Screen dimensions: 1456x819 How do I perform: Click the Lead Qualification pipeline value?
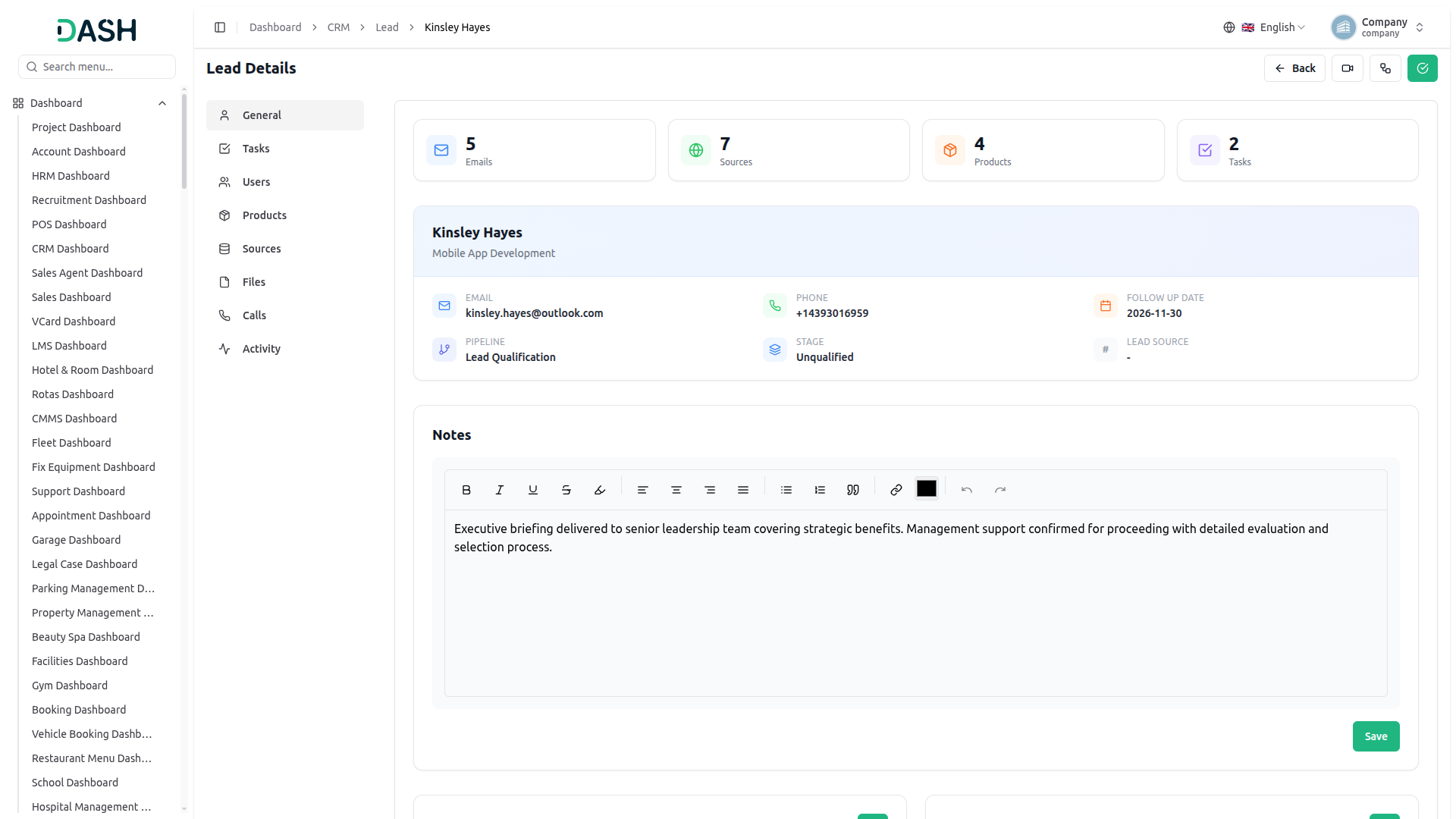point(510,357)
